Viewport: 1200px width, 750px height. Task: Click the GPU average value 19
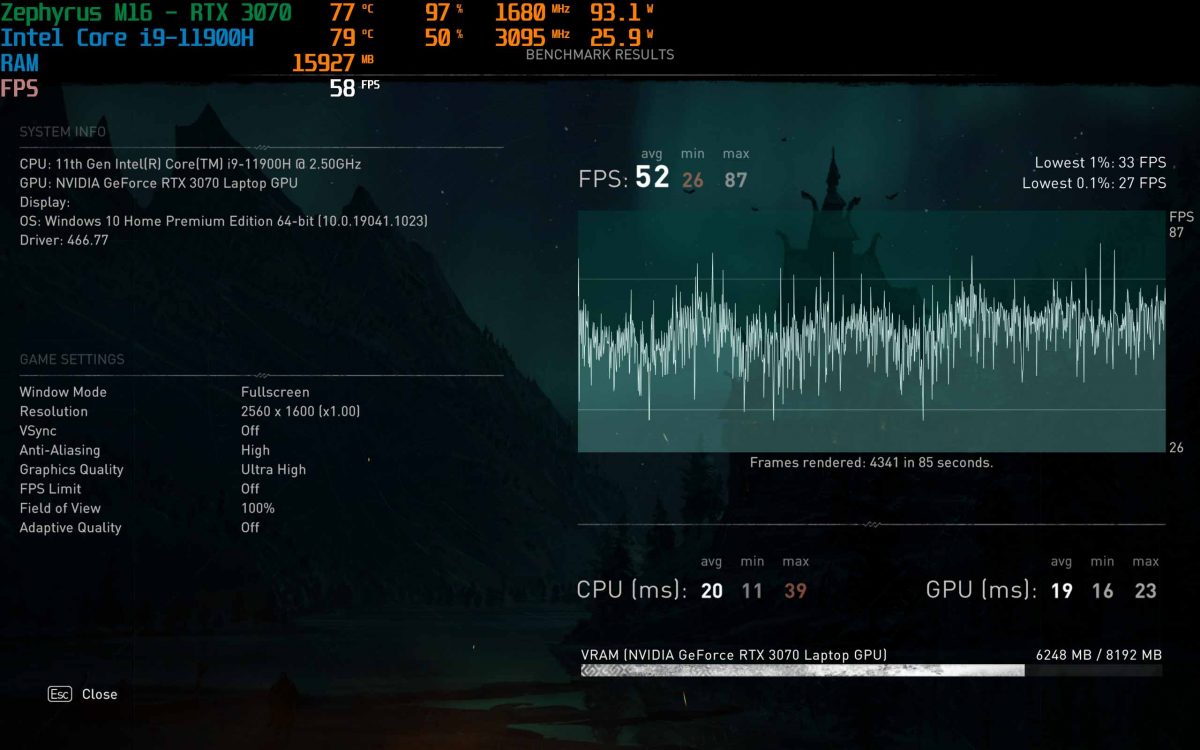pos(1062,591)
